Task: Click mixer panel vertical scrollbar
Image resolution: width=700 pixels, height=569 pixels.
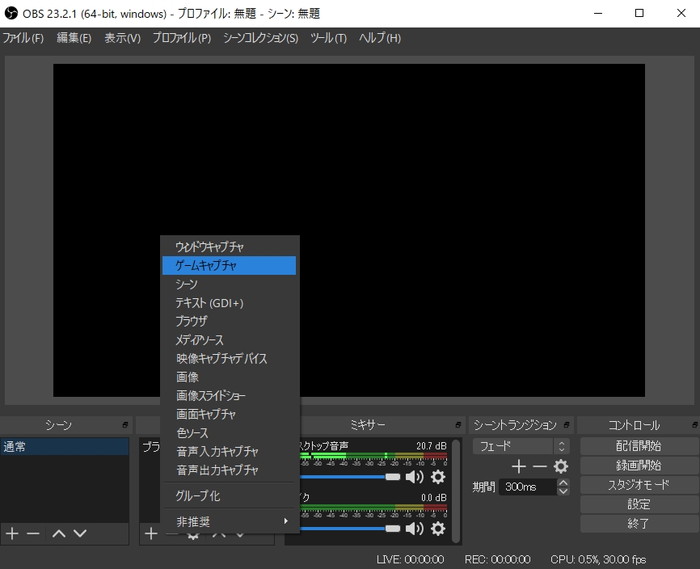Action: point(456,491)
